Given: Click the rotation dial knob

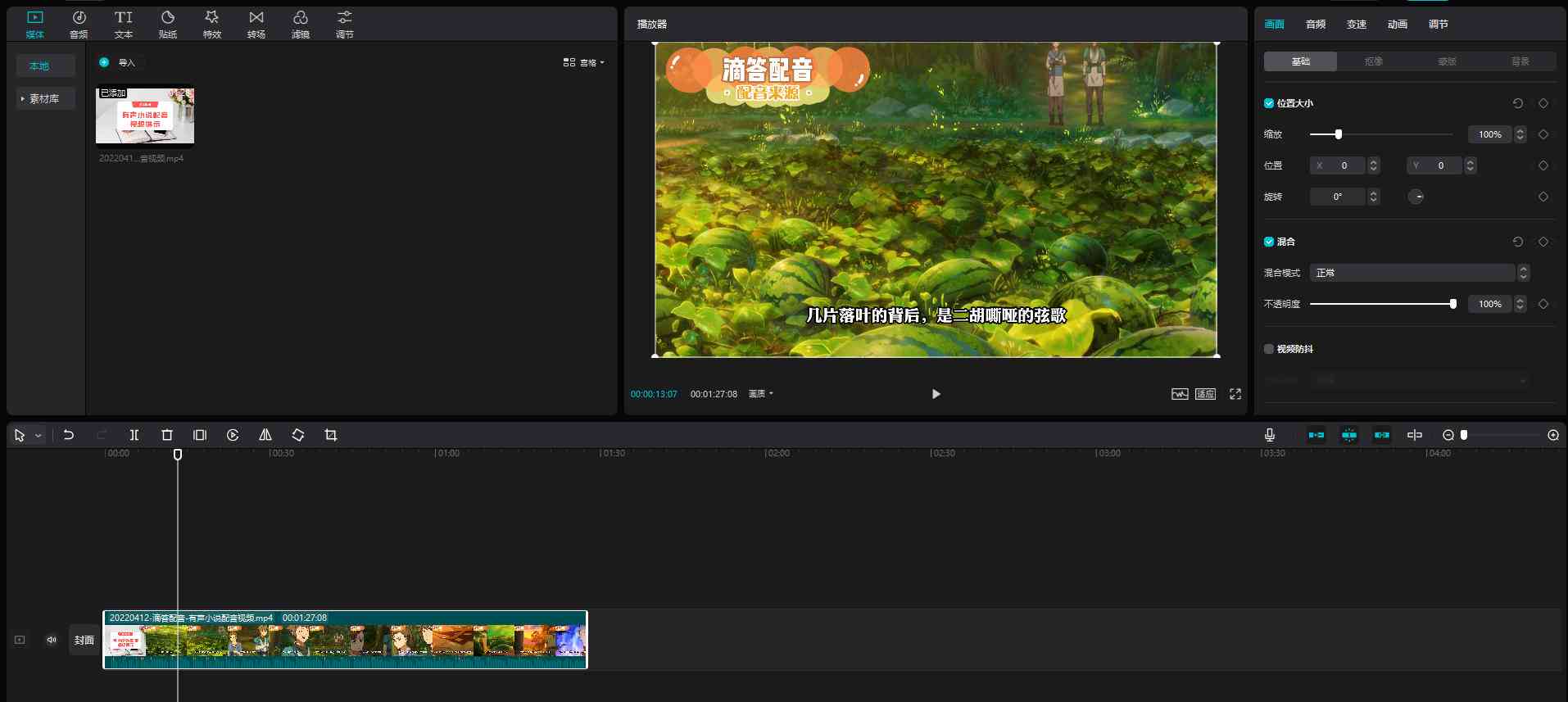Looking at the screenshot, I should pyautogui.click(x=1416, y=197).
